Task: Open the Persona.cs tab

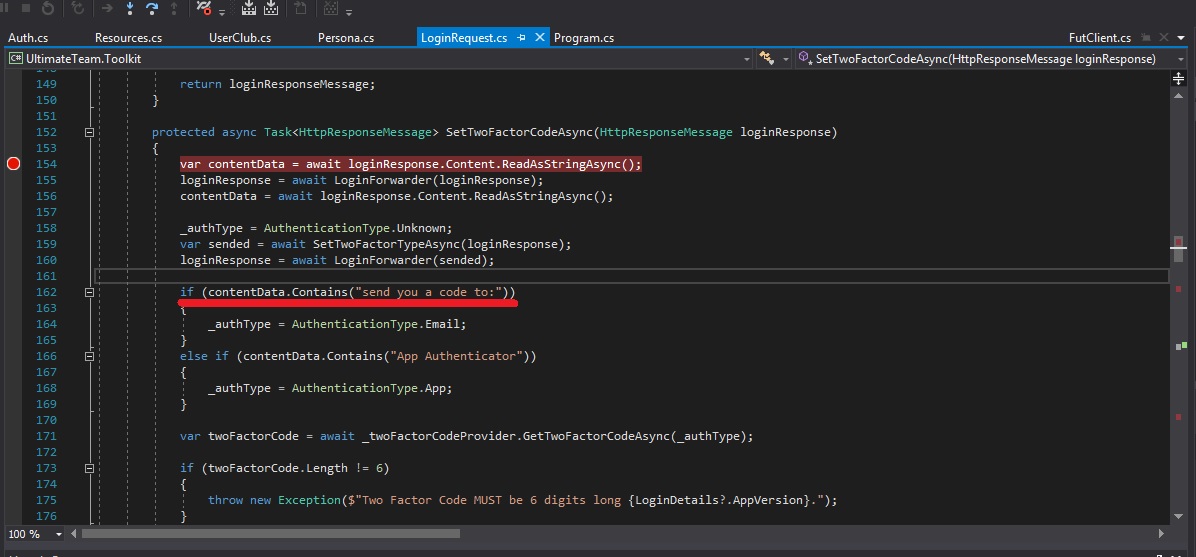Action: tap(346, 37)
